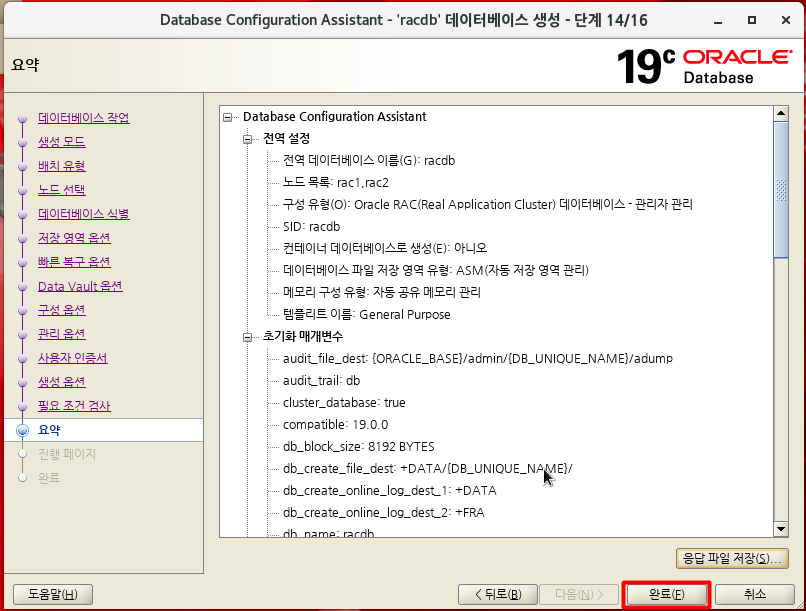Open the 관리 옵션 step
The image size is (806, 611).
(62, 334)
